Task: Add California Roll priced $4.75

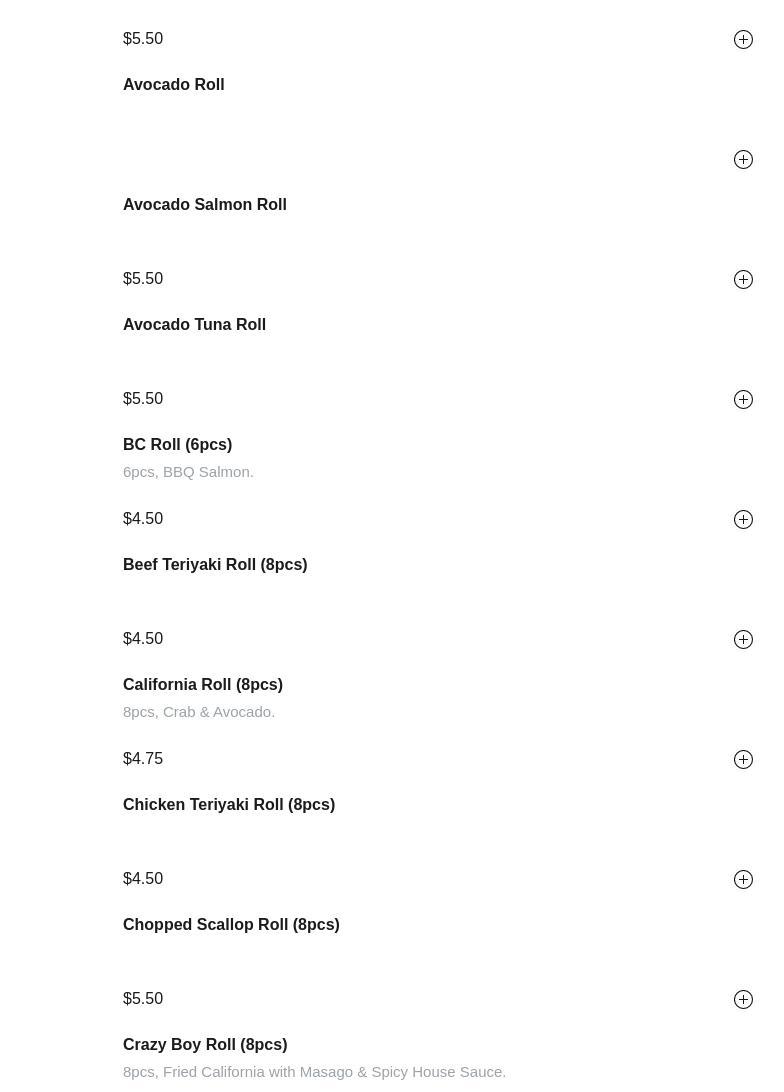Action: [743, 759]
